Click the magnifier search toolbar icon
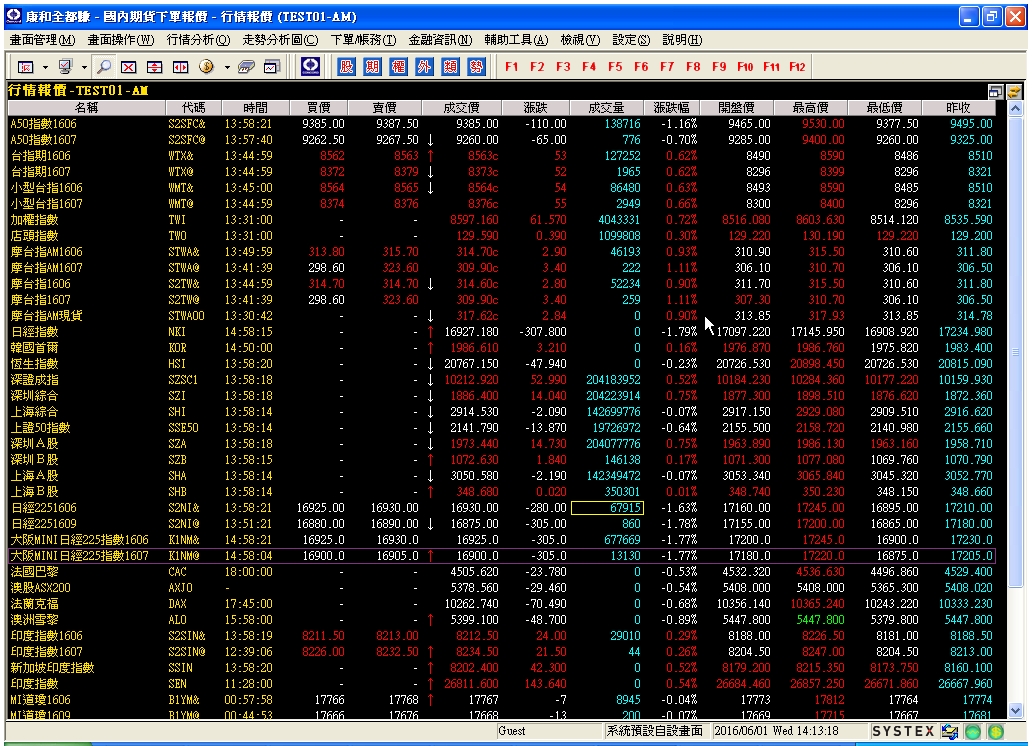The image size is (1032, 746). [x=103, y=67]
